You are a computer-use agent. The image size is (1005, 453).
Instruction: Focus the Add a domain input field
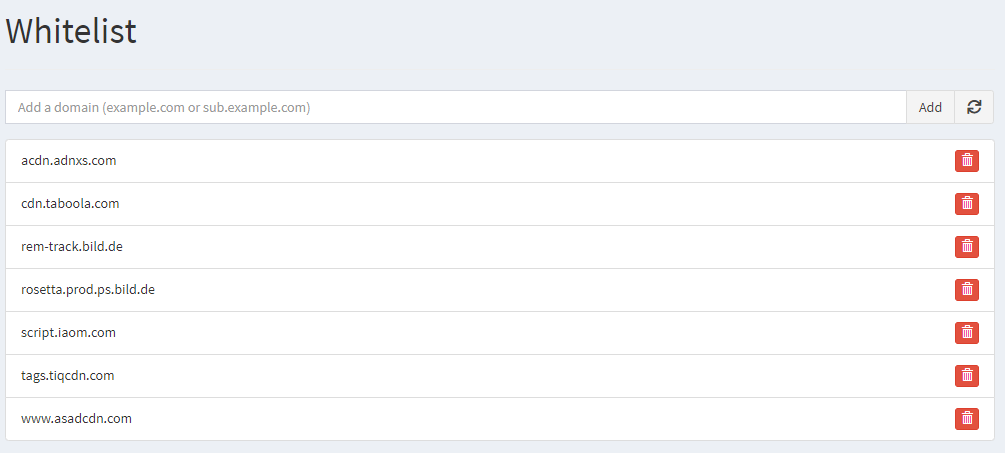pyautogui.click(x=456, y=107)
